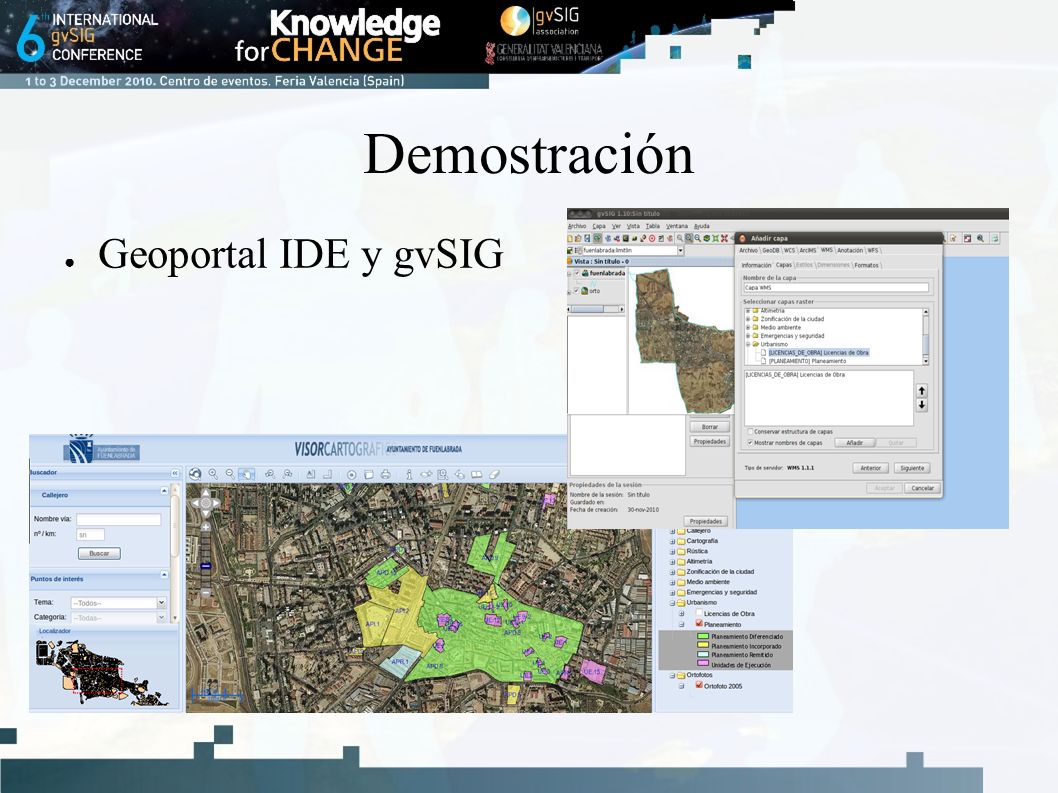Collapse the Buscador panel with the double-arrow icon
The width and height of the screenshot is (1058, 793).
point(175,473)
